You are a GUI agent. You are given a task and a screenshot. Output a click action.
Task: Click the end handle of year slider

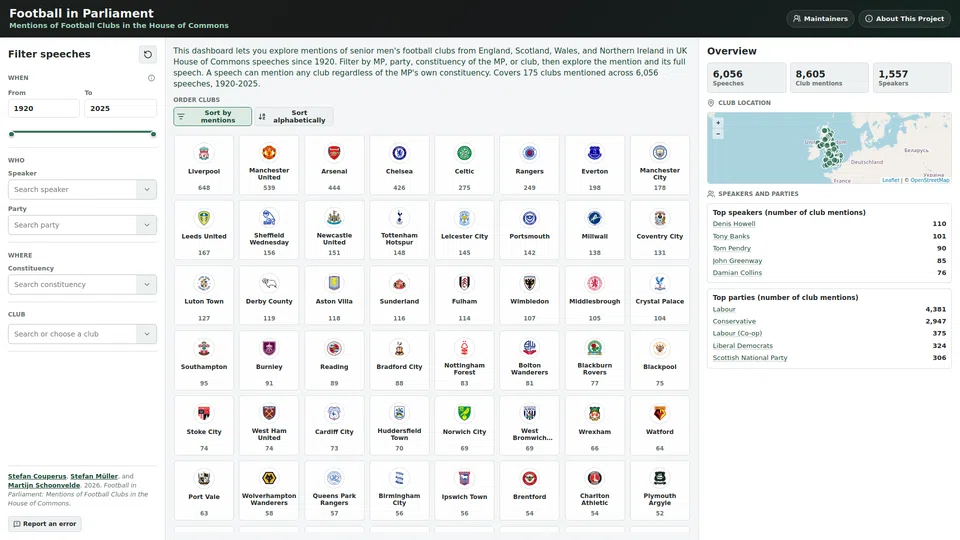[153, 134]
